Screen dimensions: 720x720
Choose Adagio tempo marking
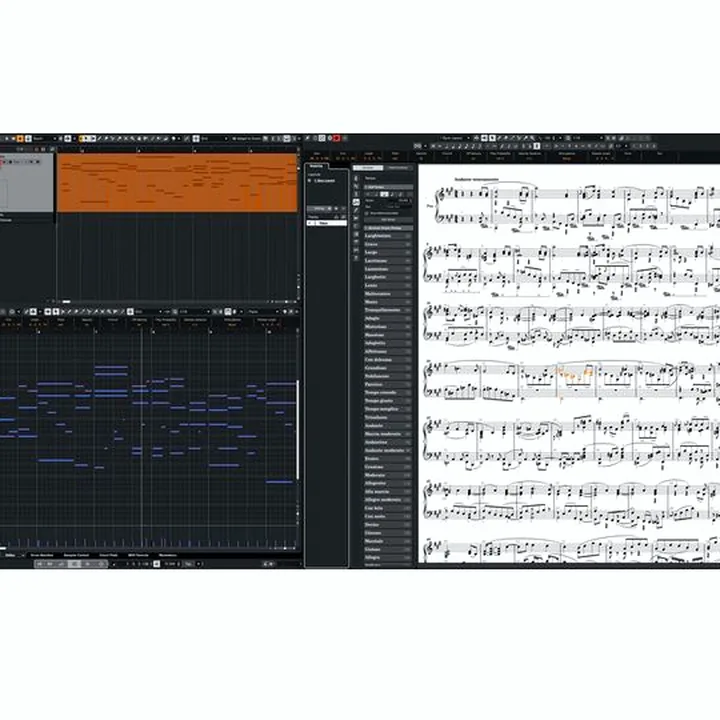point(388,318)
